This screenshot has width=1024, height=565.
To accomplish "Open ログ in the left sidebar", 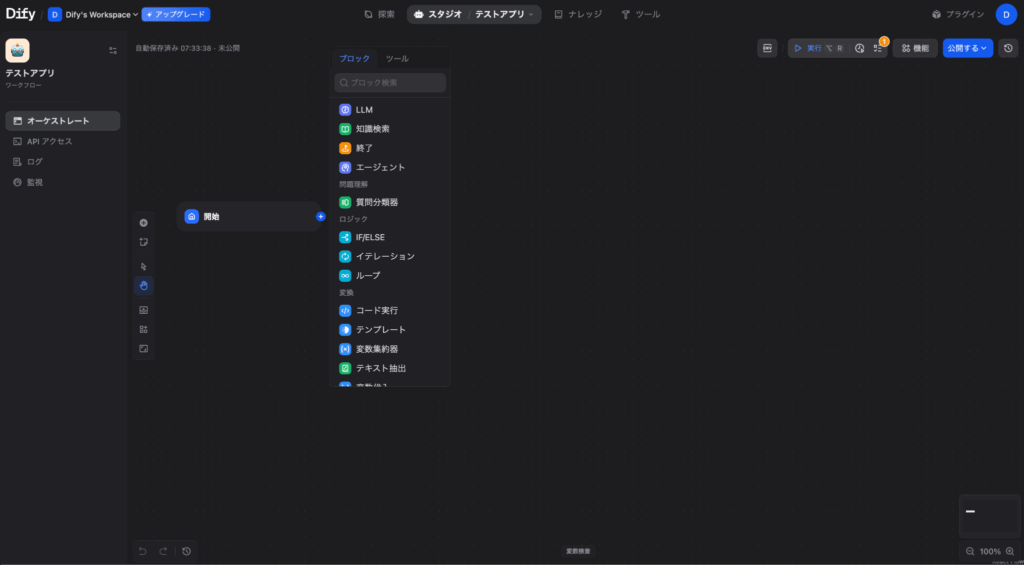I will point(35,161).
